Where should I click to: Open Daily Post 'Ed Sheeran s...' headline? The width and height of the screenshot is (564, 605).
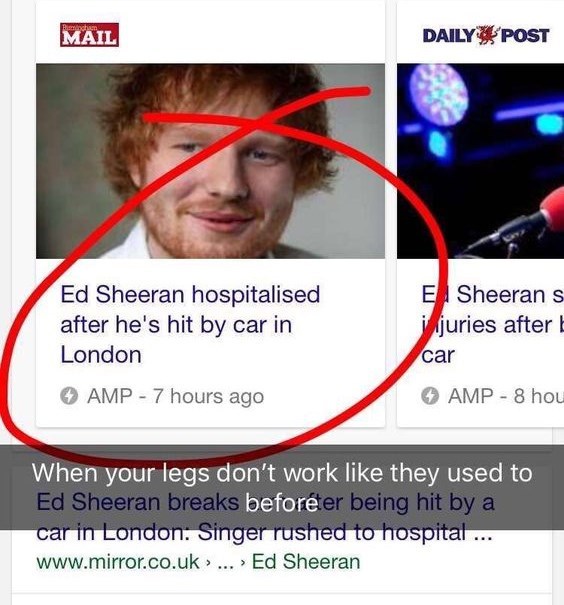[x=493, y=324]
